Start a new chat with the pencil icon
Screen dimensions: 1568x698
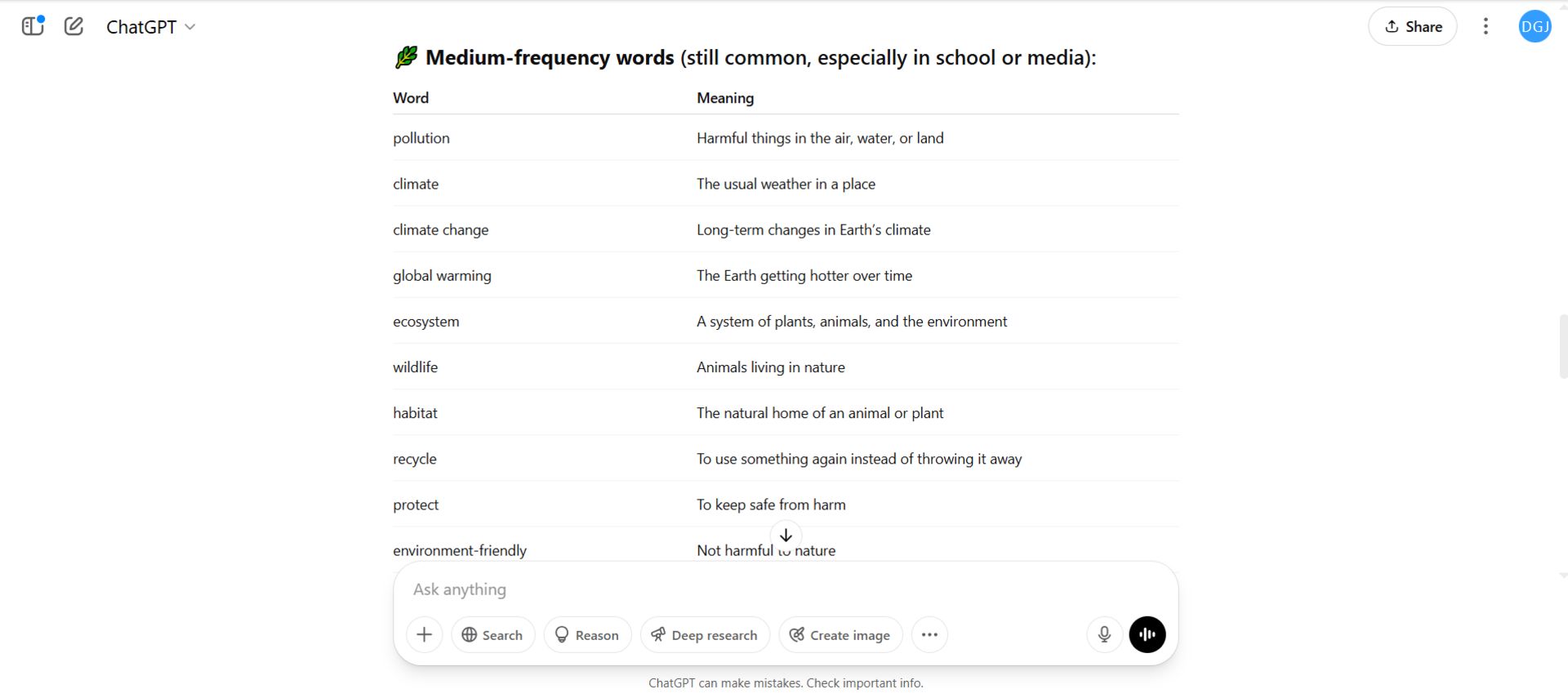pyautogui.click(x=73, y=26)
